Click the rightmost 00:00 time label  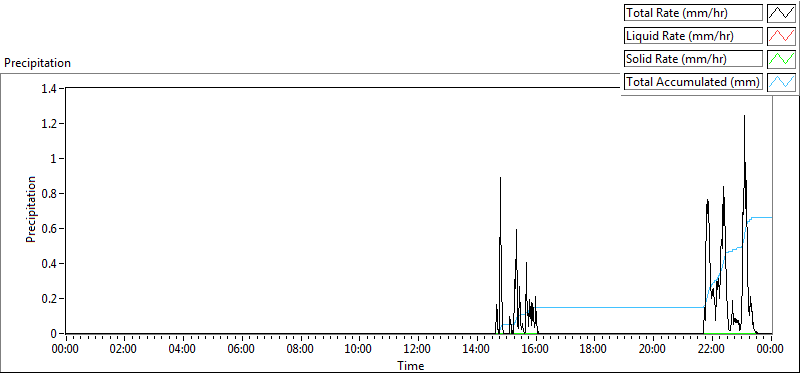[770, 350]
